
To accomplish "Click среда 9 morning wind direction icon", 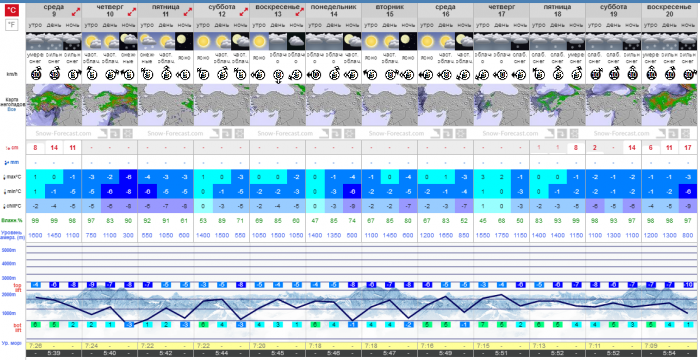I will click(x=36, y=74).
